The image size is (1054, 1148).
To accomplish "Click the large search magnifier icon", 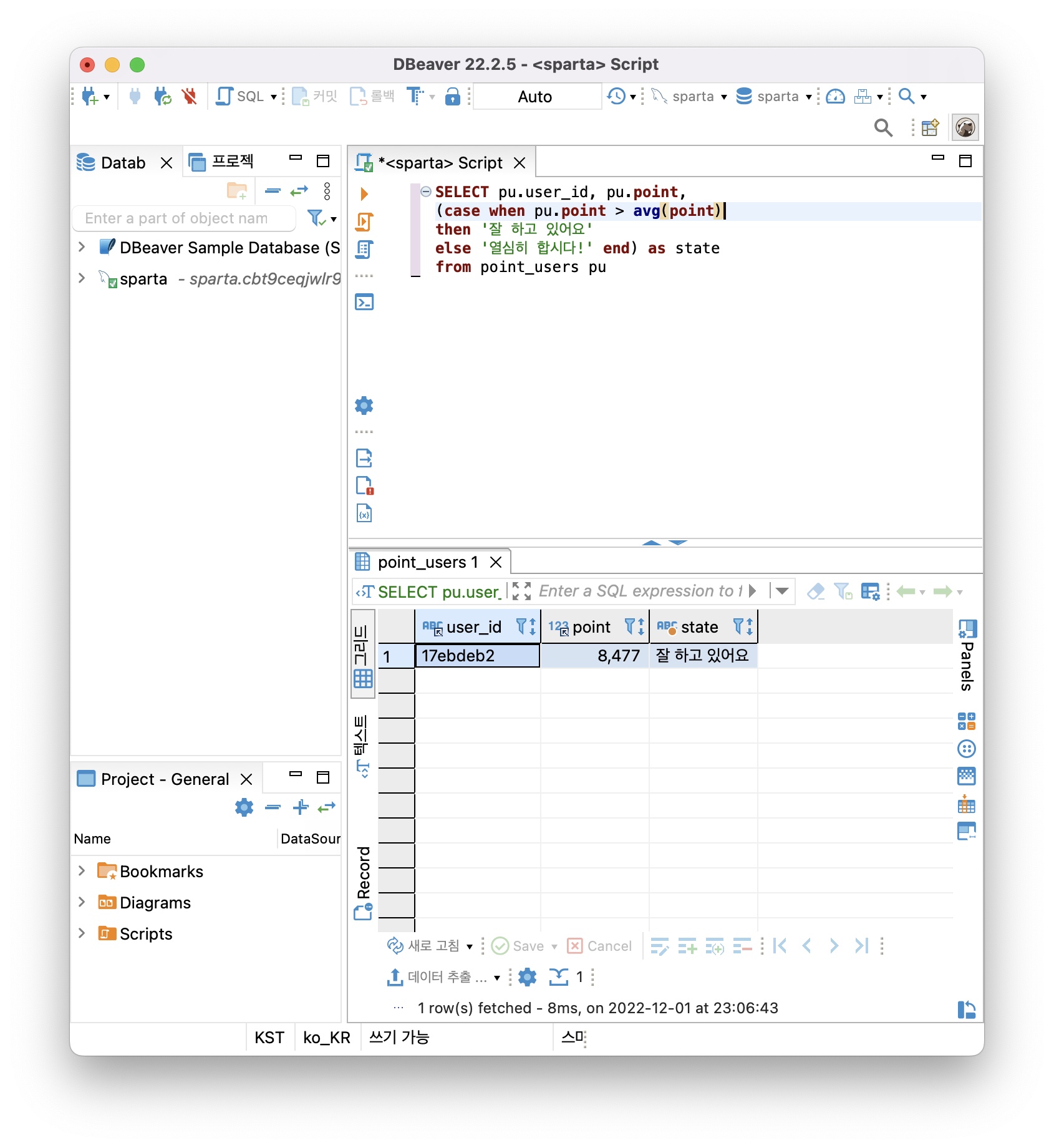I will [x=883, y=128].
